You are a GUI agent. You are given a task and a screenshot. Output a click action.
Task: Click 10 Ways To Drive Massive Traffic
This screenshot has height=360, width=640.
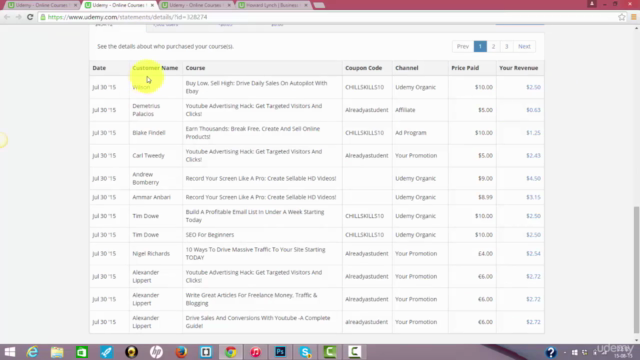(x=256, y=253)
